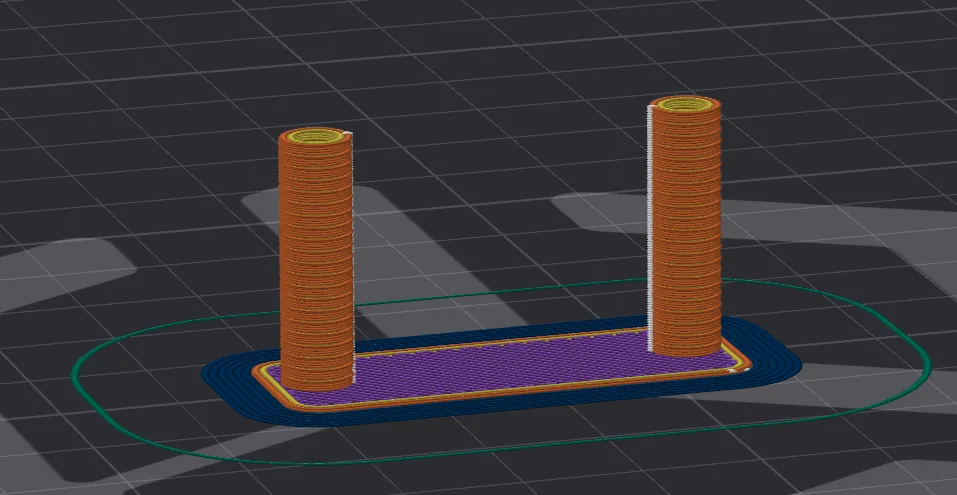Click the yellow inner ring atop the left cylinder
The width and height of the screenshot is (957, 495).
click(316, 135)
